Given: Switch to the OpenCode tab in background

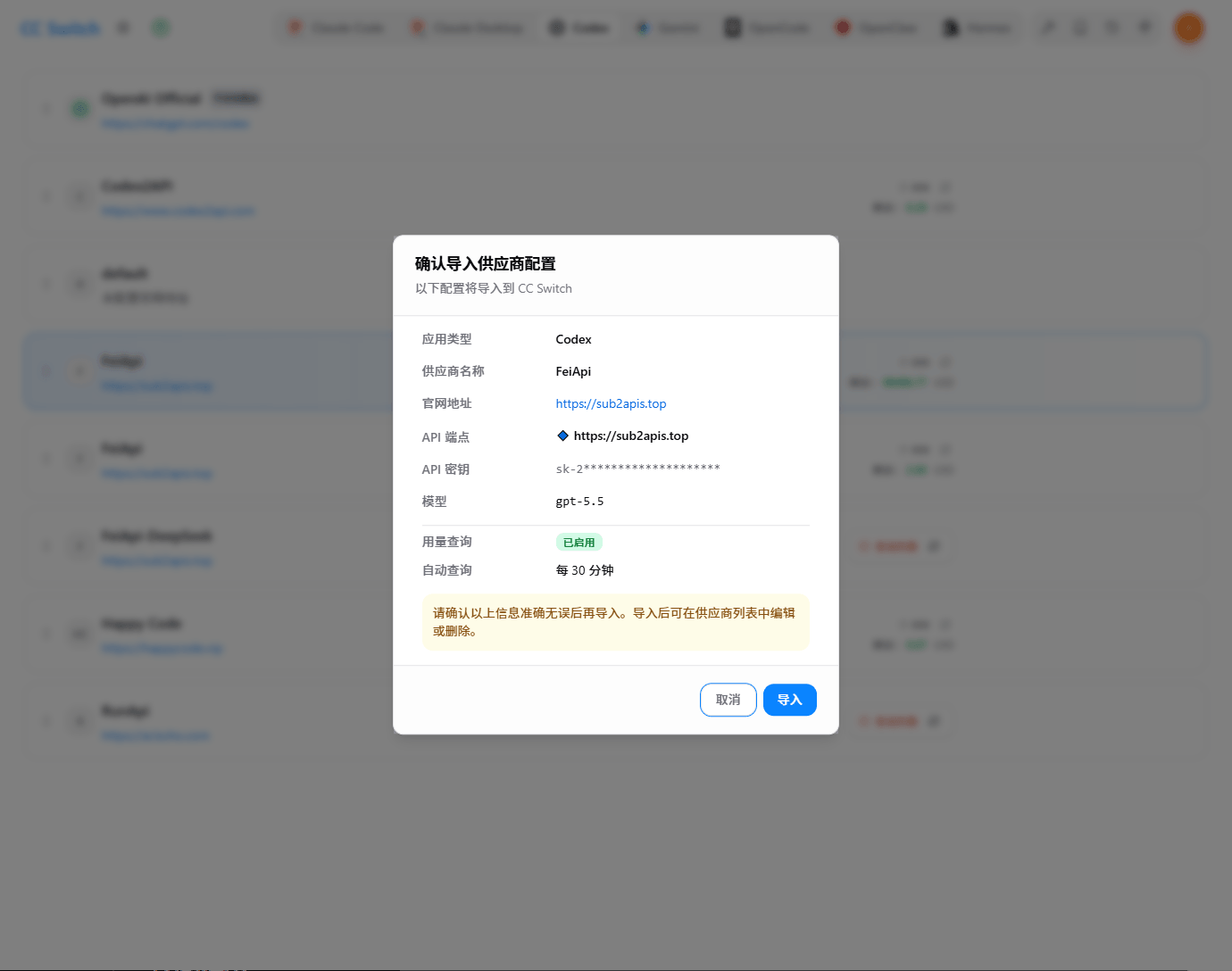Looking at the screenshot, I should click(767, 28).
